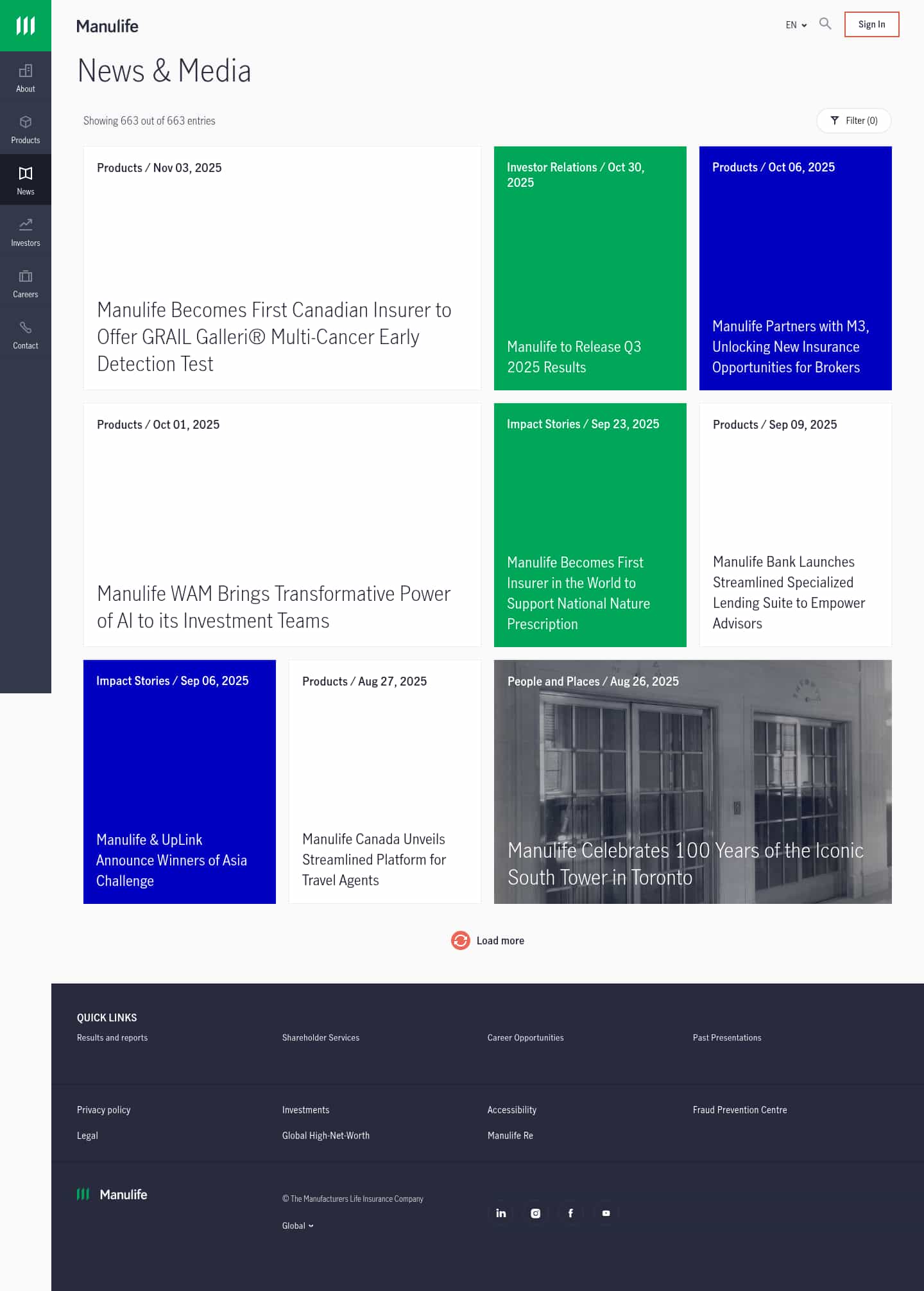Click the green Manulife logo icon in sidebar
The image size is (924, 1291).
coord(26,26)
